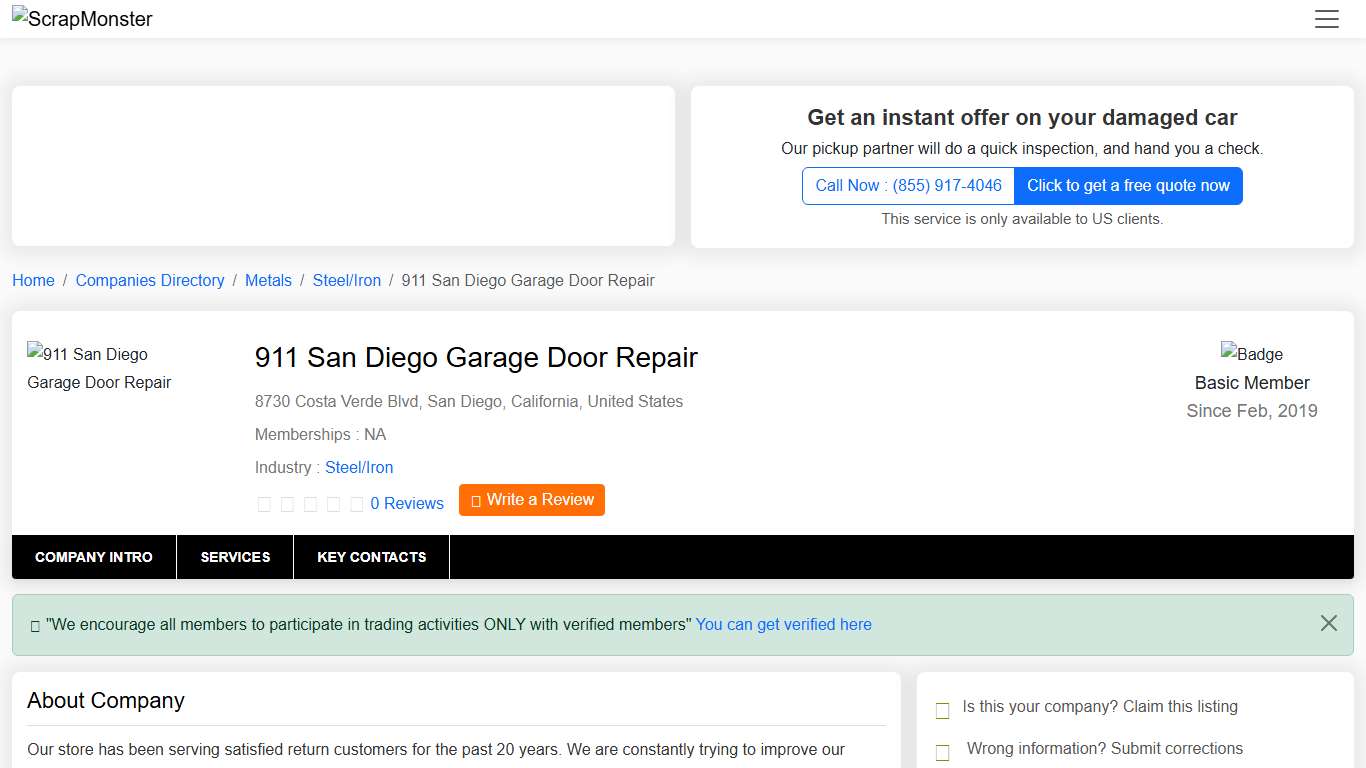1366x768 pixels.
Task: Open the "You can get verified here" link
Action: [783, 624]
